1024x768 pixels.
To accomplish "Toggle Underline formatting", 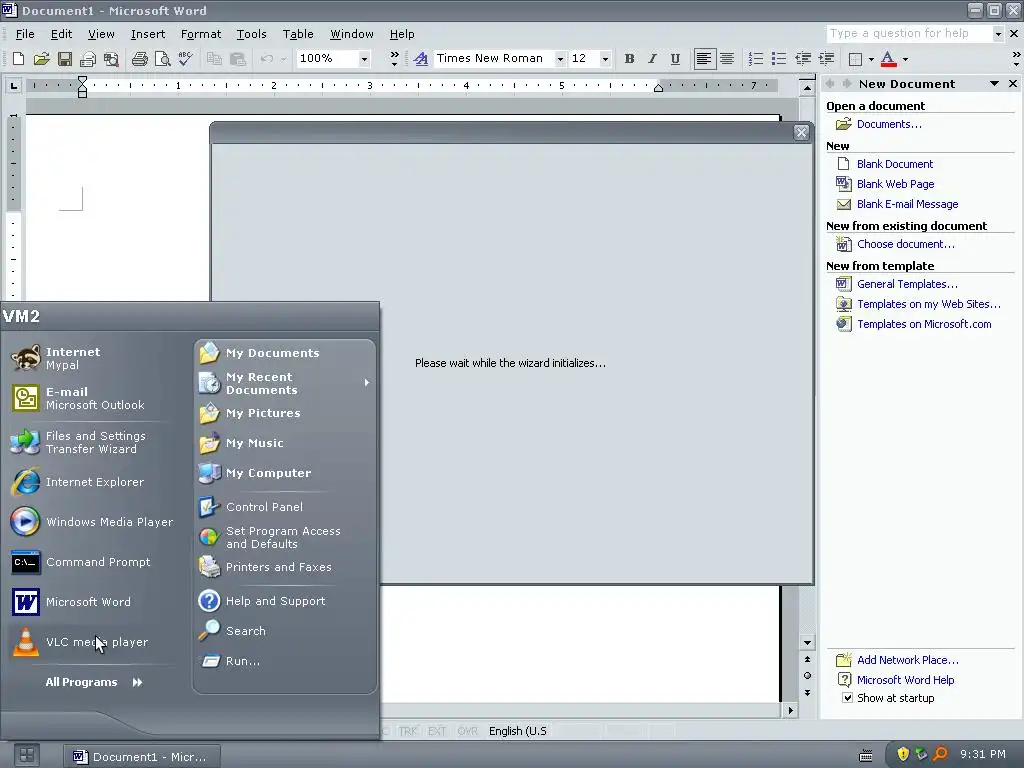I will pos(675,59).
